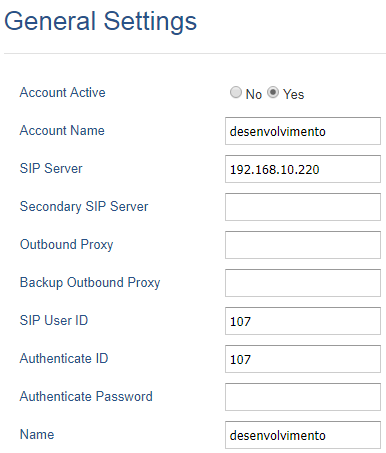386x453 pixels.
Task: Click the Outbound Proxy input box
Action: coord(303,245)
